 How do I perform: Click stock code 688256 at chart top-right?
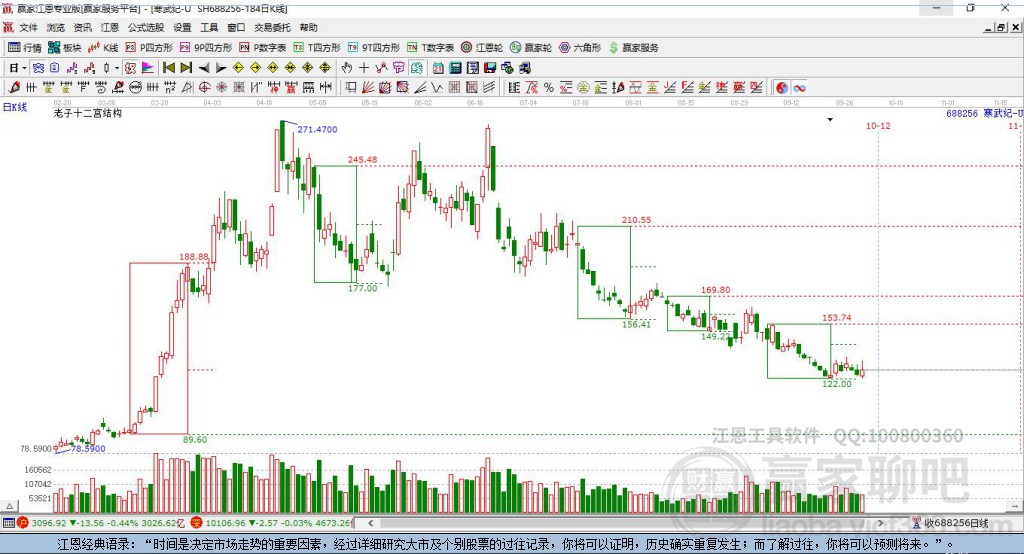[962, 113]
